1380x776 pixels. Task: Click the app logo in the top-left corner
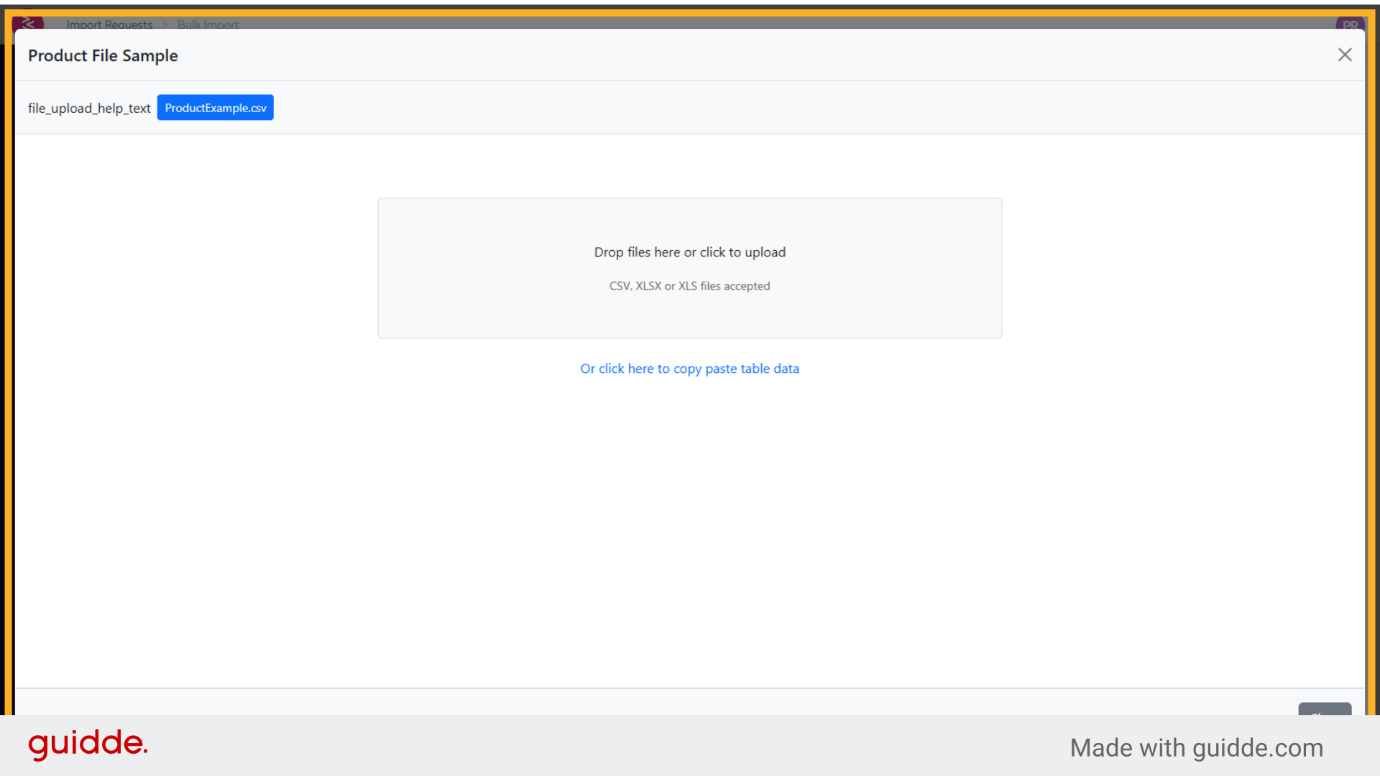point(28,23)
